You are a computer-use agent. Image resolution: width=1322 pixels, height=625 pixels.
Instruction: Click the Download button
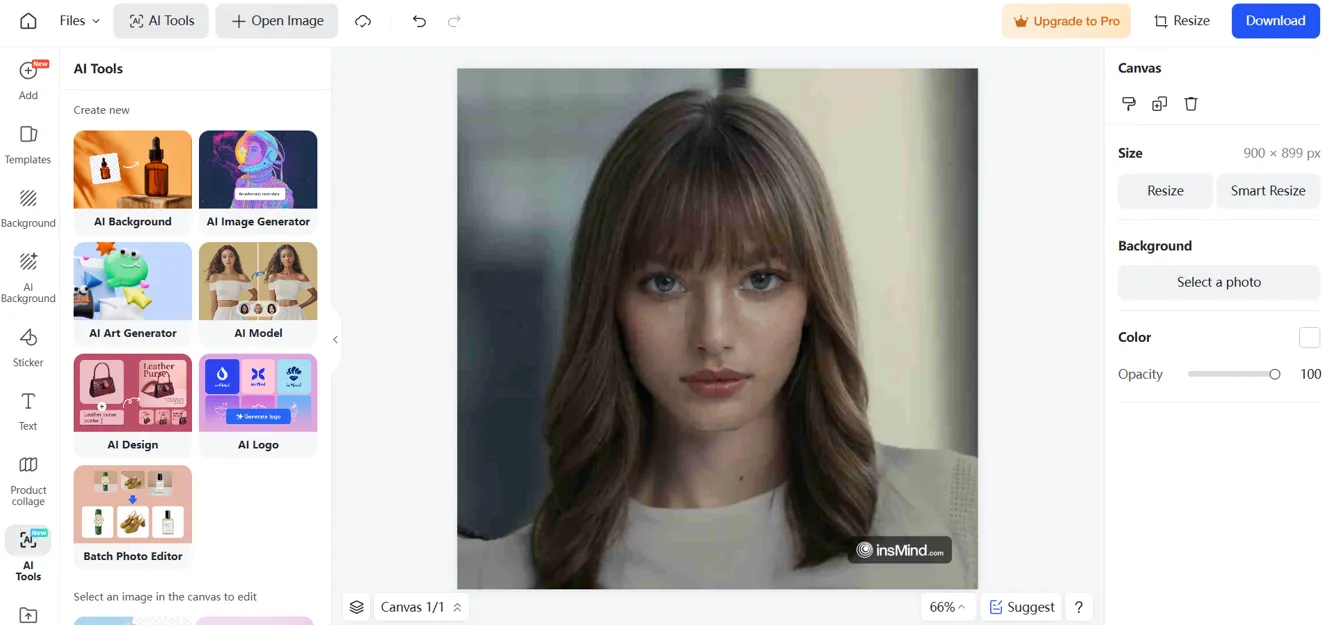point(1275,21)
